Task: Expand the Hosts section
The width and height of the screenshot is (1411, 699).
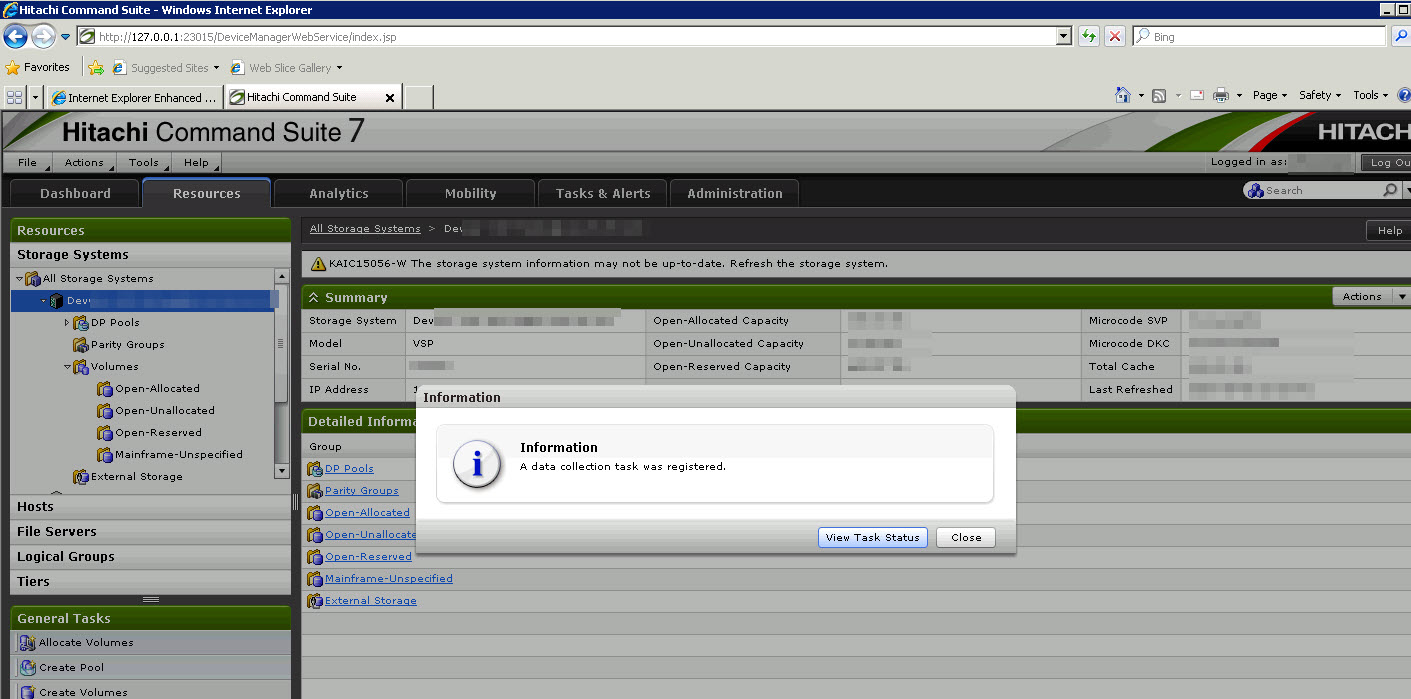Action: coord(150,506)
